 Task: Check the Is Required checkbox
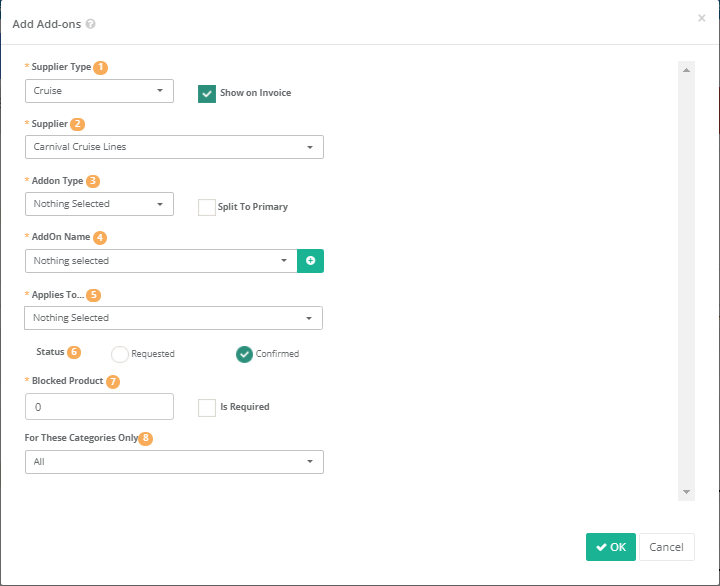207,408
